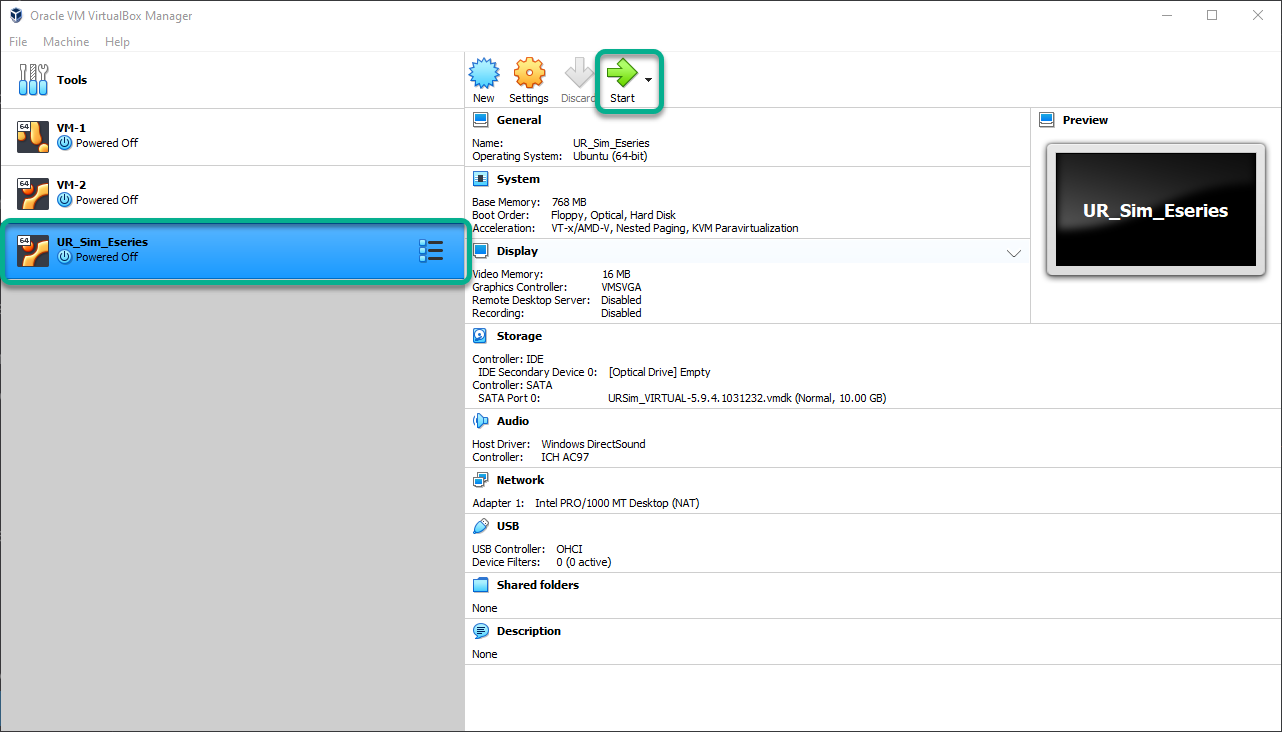This screenshot has height=732, width=1282.
Task: Open the UR_Sim_Eseries machine menu icon
Action: pyautogui.click(x=431, y=251)
